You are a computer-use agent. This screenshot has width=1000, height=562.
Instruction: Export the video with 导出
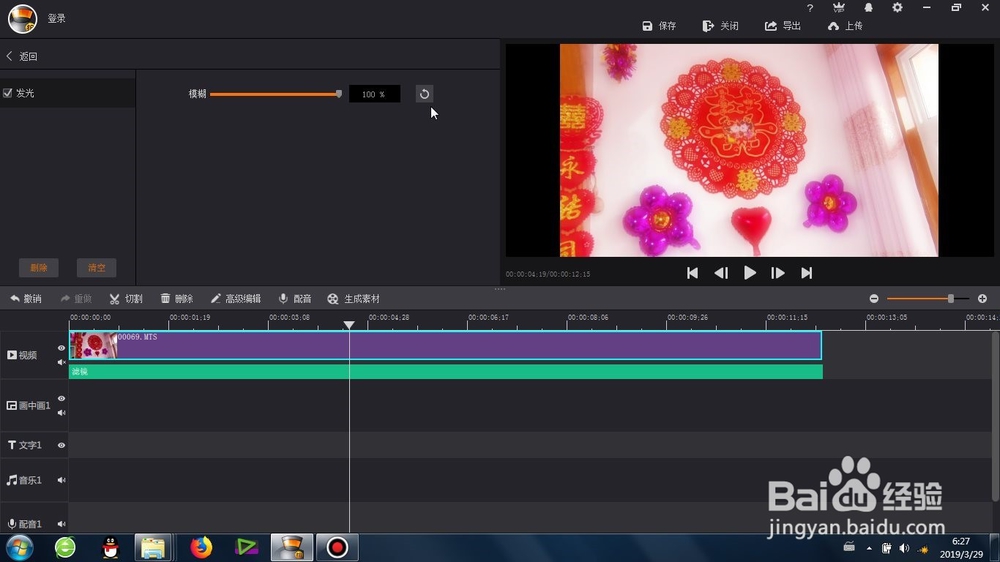(x=783, y=26)
